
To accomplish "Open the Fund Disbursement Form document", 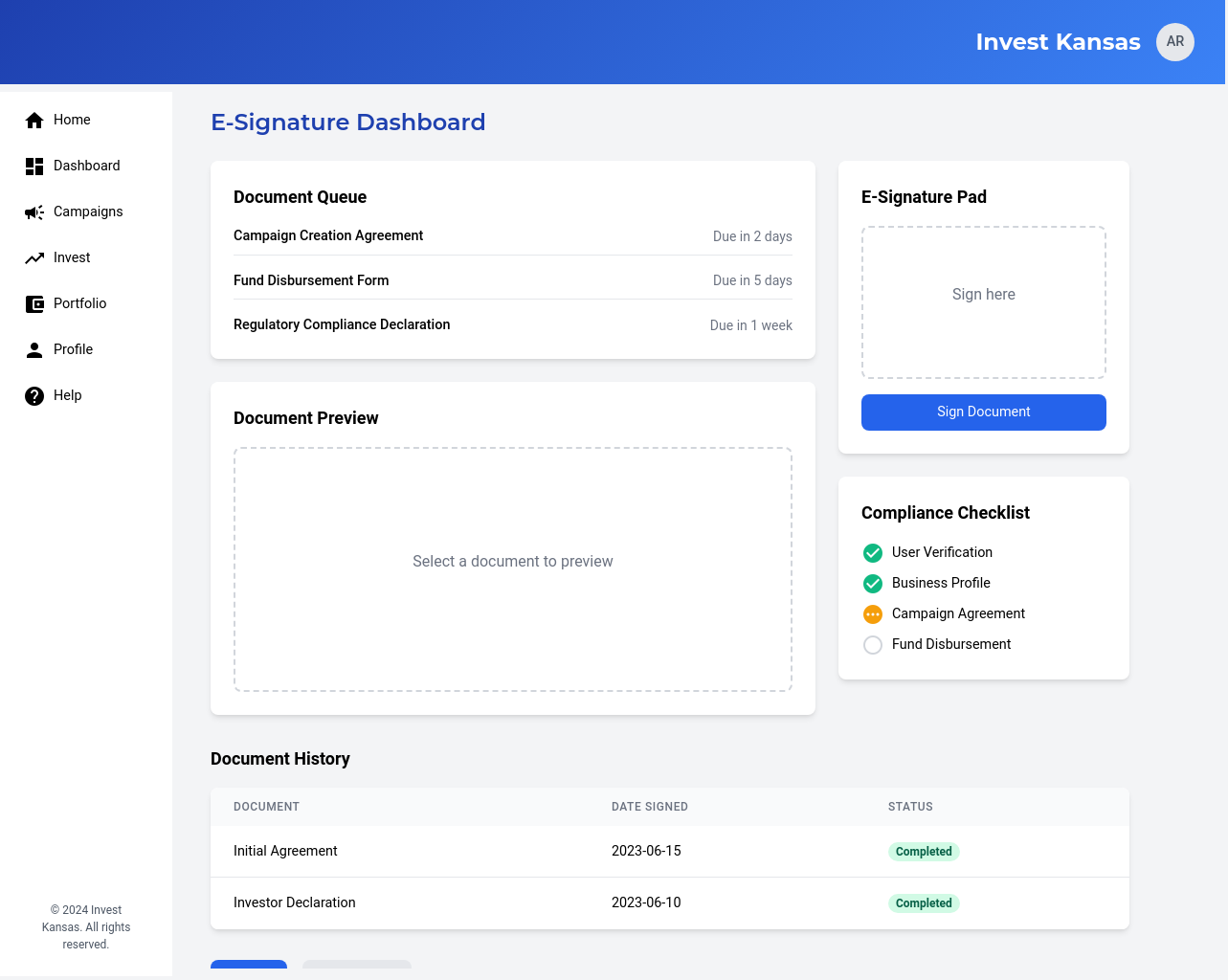I will [x=311, y=280].
